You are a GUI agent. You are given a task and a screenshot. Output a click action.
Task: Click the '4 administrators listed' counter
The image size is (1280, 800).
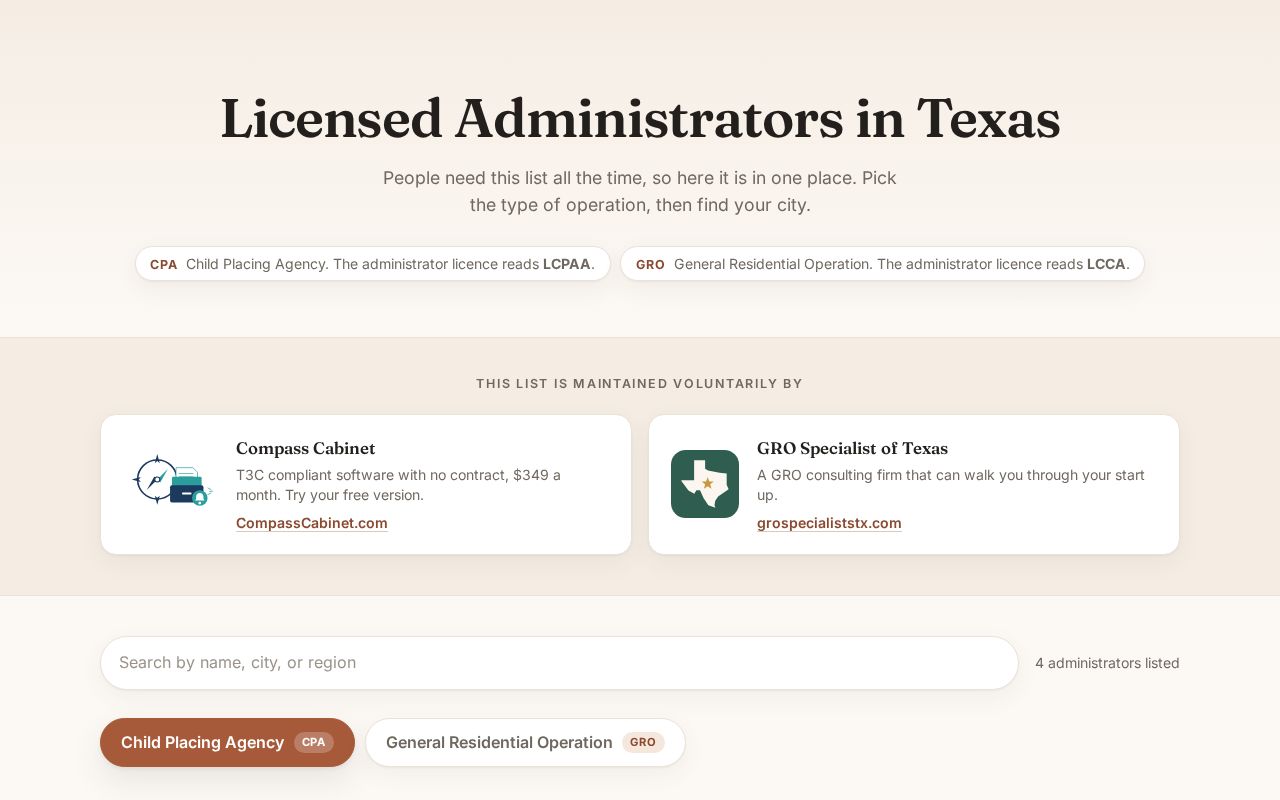(1107, 663)
